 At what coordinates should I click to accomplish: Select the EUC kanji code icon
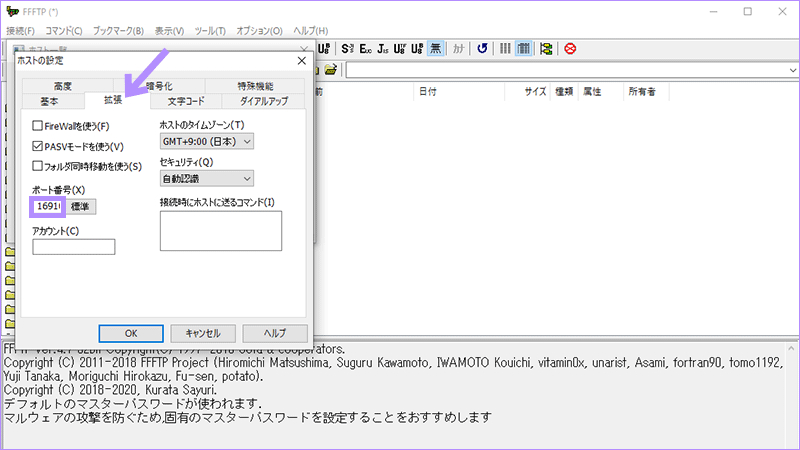click(366, 48)
